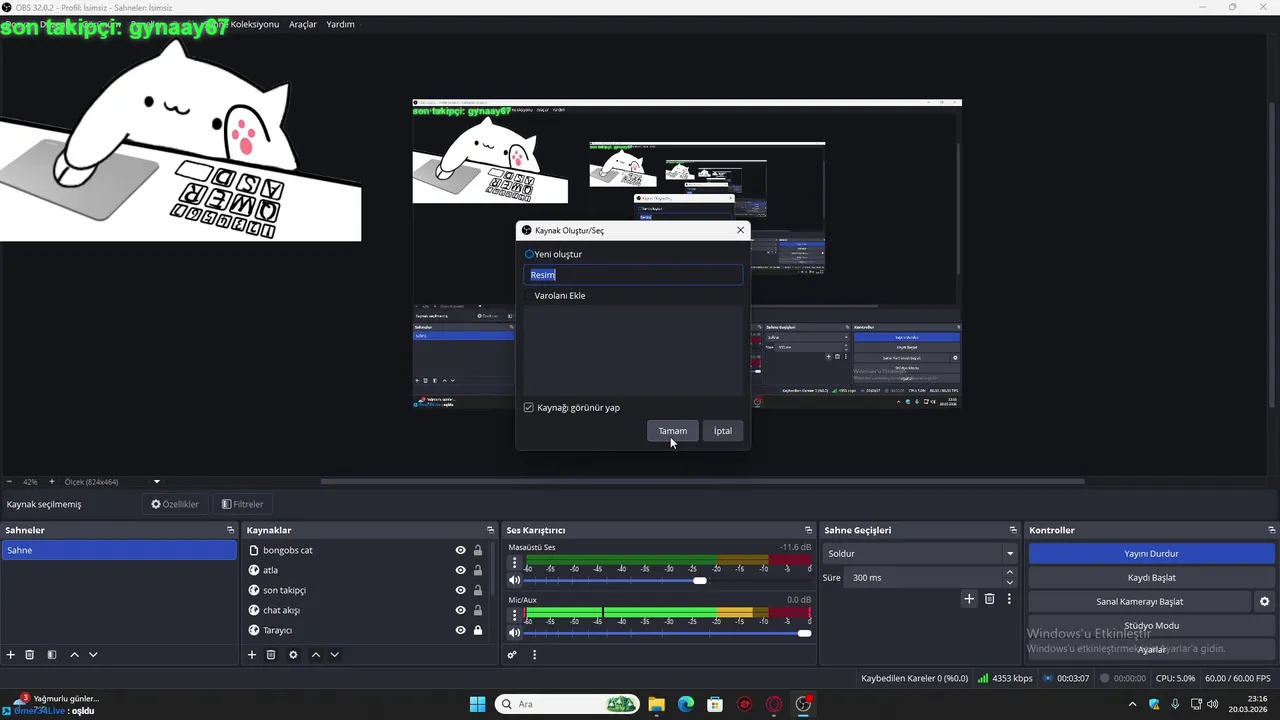The image size is (1280, 720).
Task: Decrease transition duration with down arrow
Action: (x=1009, y=583)
